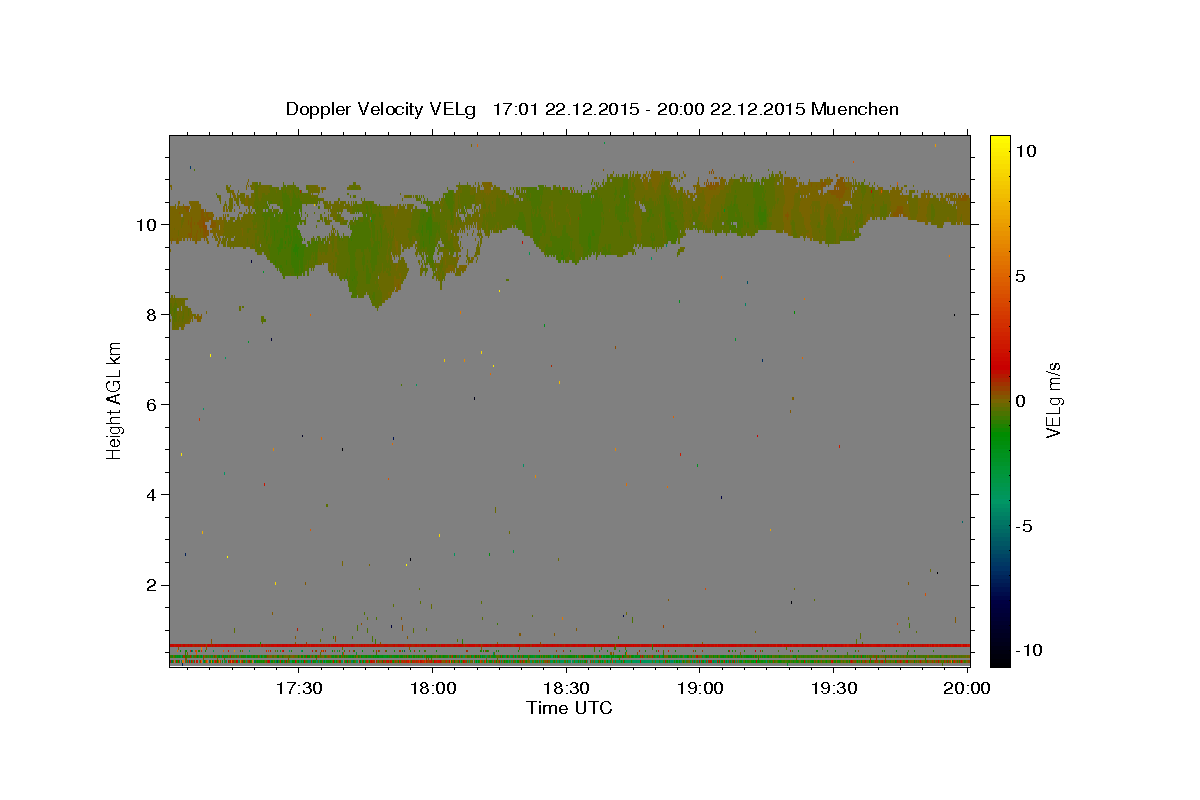The height and width of the screenshot is (800, 1200).
Task: Click the 18:00 time tick label
Action: tap(433, 688)
